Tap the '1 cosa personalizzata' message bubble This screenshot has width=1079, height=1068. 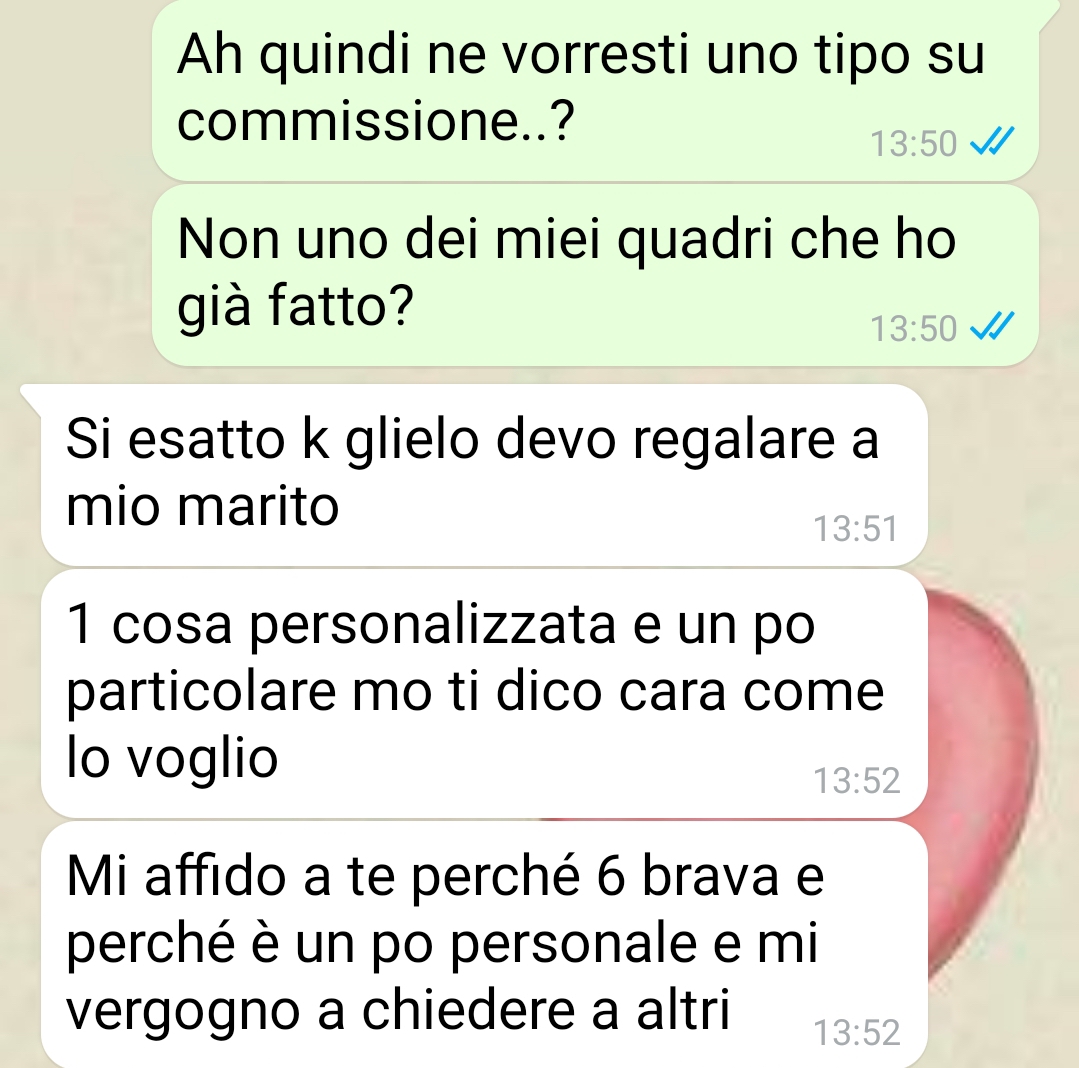click(x=484, y=694)
